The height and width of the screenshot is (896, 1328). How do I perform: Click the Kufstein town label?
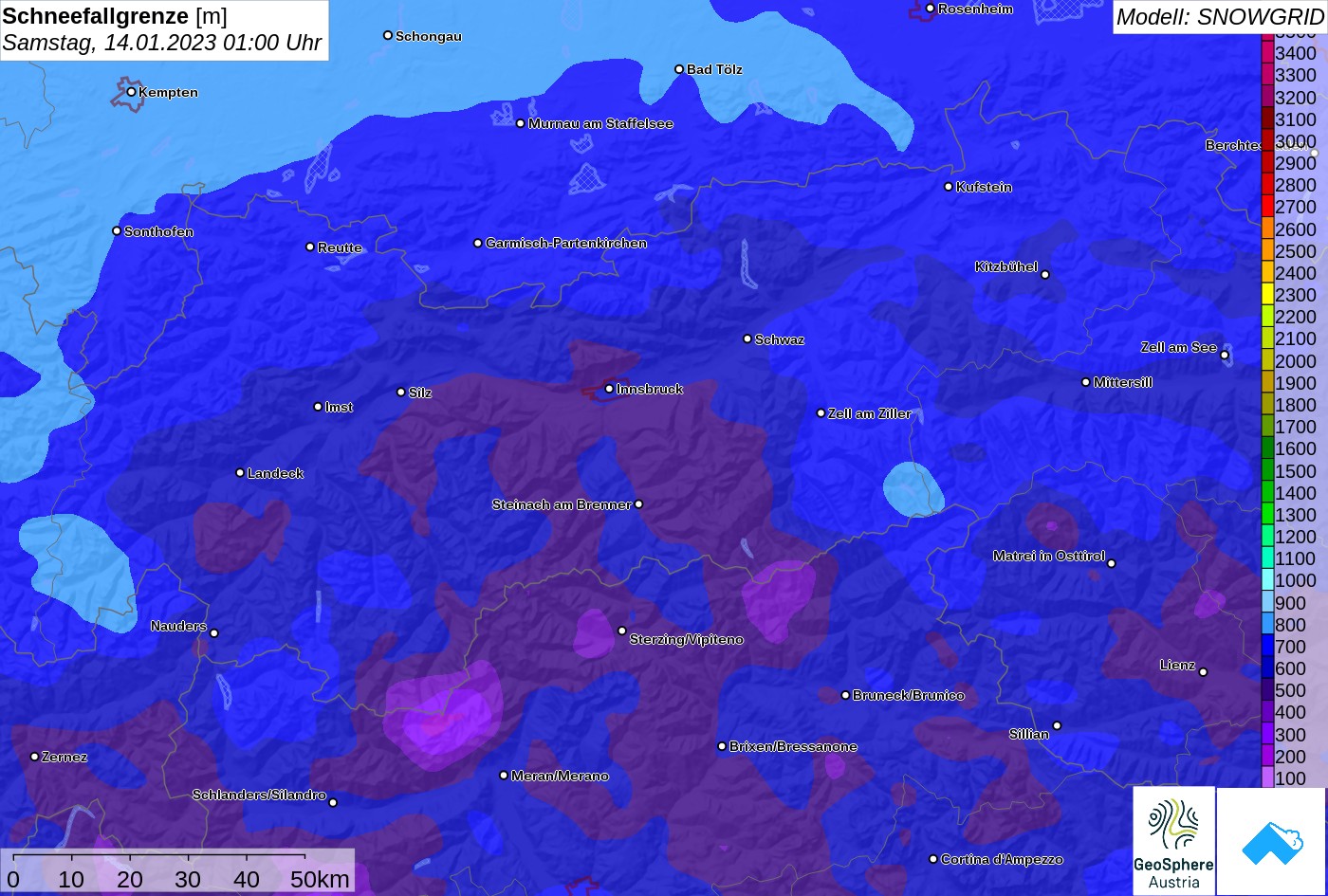click(x=984, y=187)
